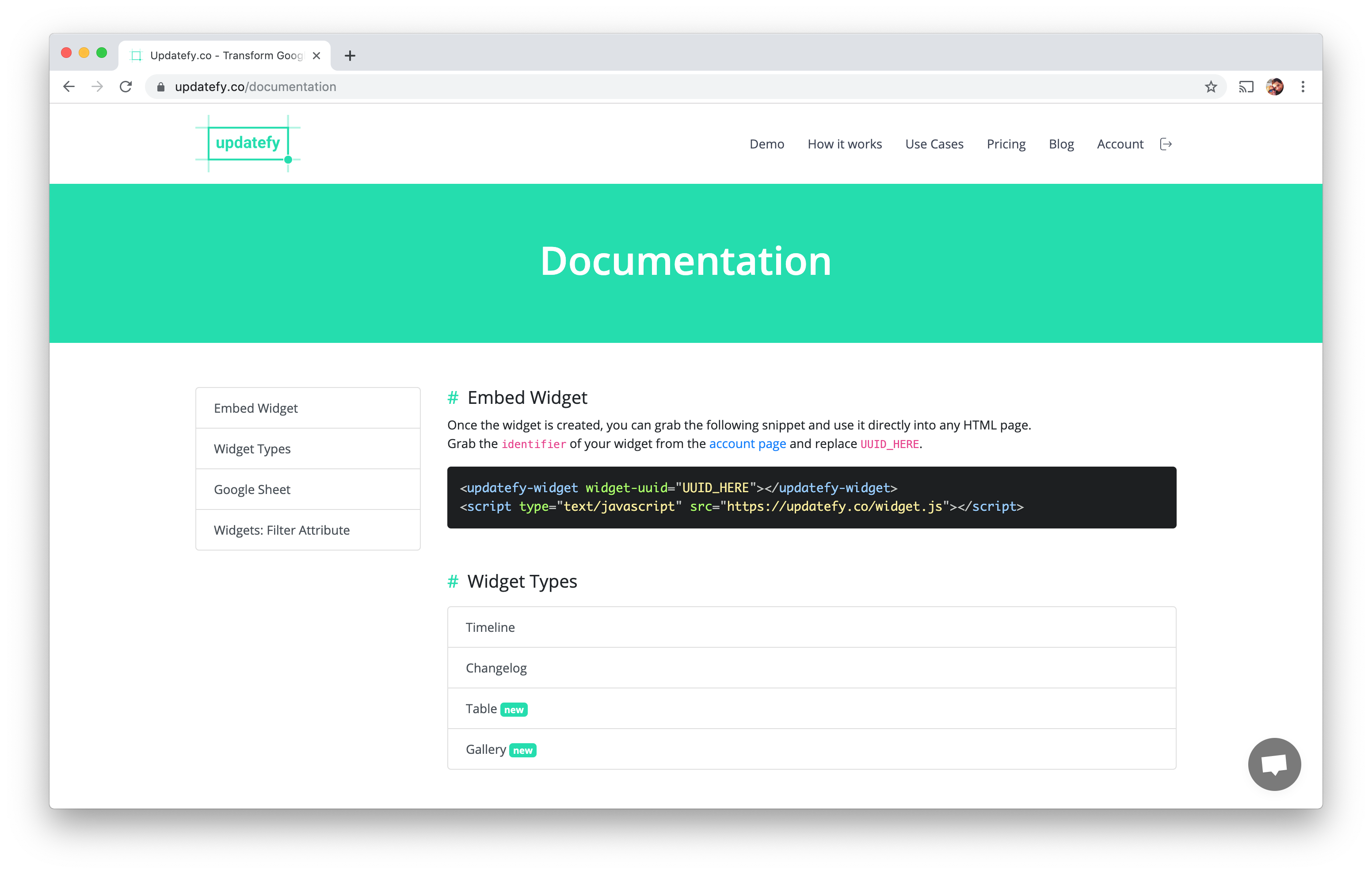Image resolution: width=1372 pixels, height=874 pixels.
Task: Click the macOS yellow minimize button
Action: point(84,53)
